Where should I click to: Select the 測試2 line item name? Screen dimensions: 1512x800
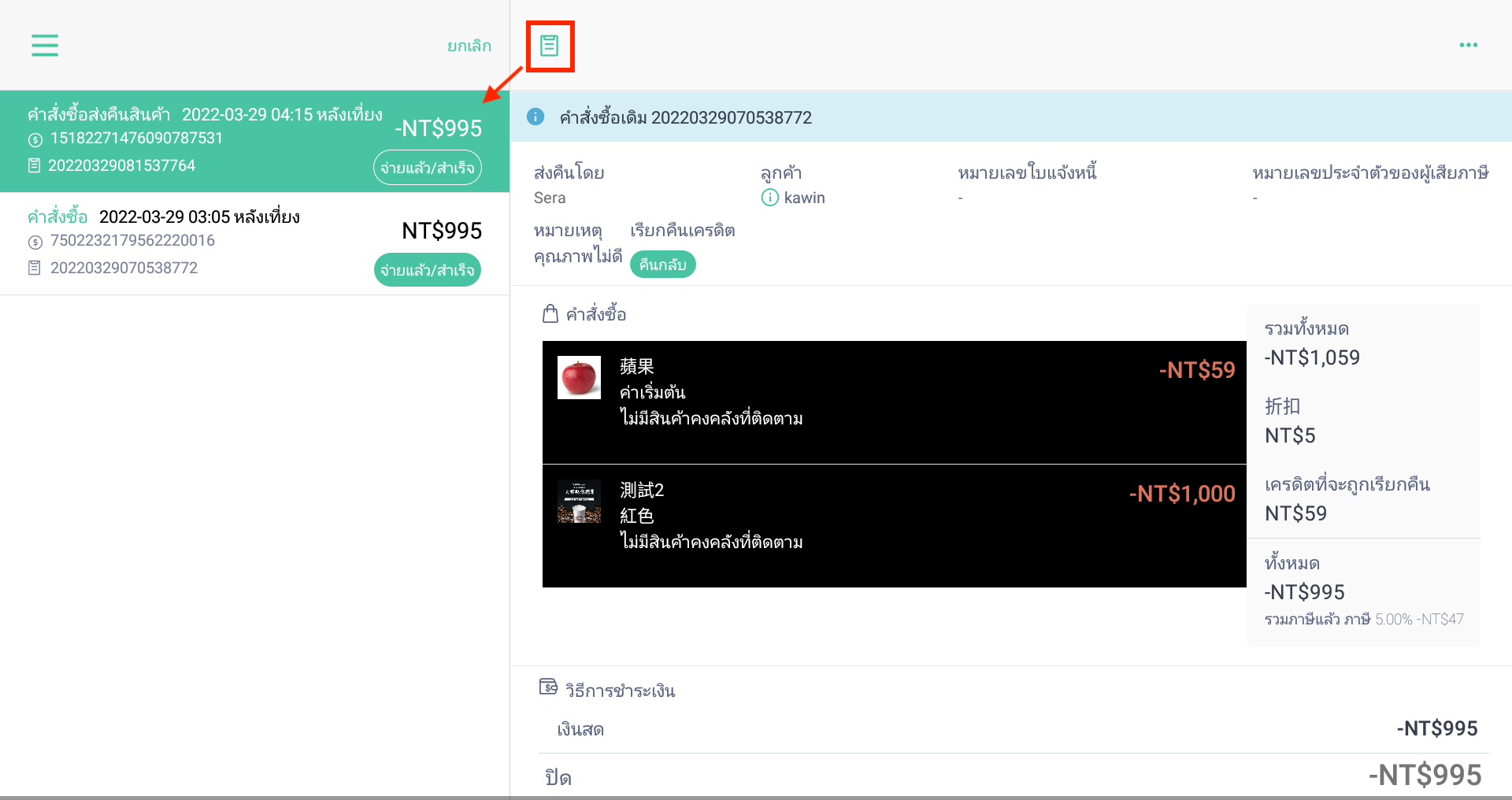click(642, 490)
